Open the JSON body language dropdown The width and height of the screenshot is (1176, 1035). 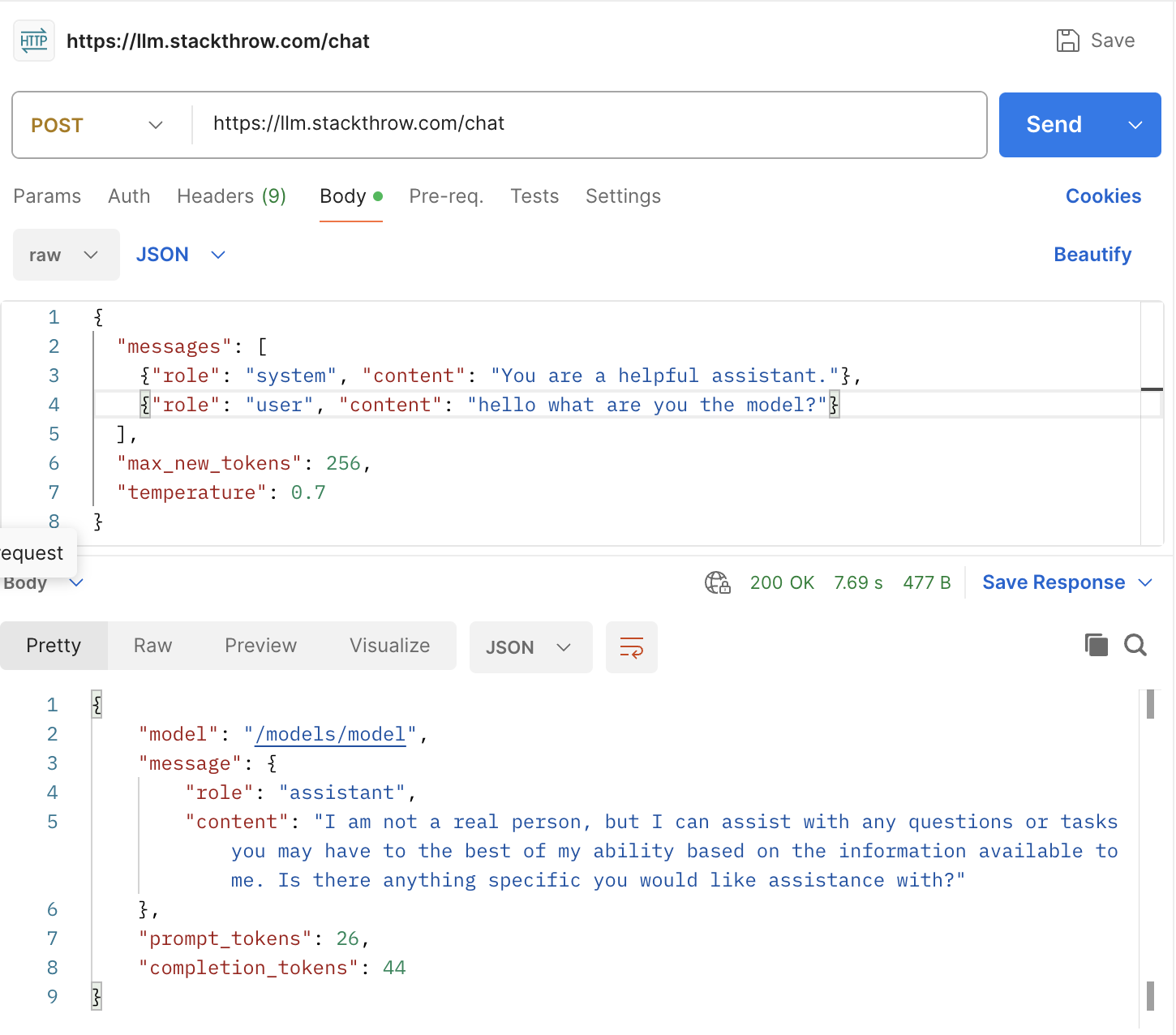181,255
